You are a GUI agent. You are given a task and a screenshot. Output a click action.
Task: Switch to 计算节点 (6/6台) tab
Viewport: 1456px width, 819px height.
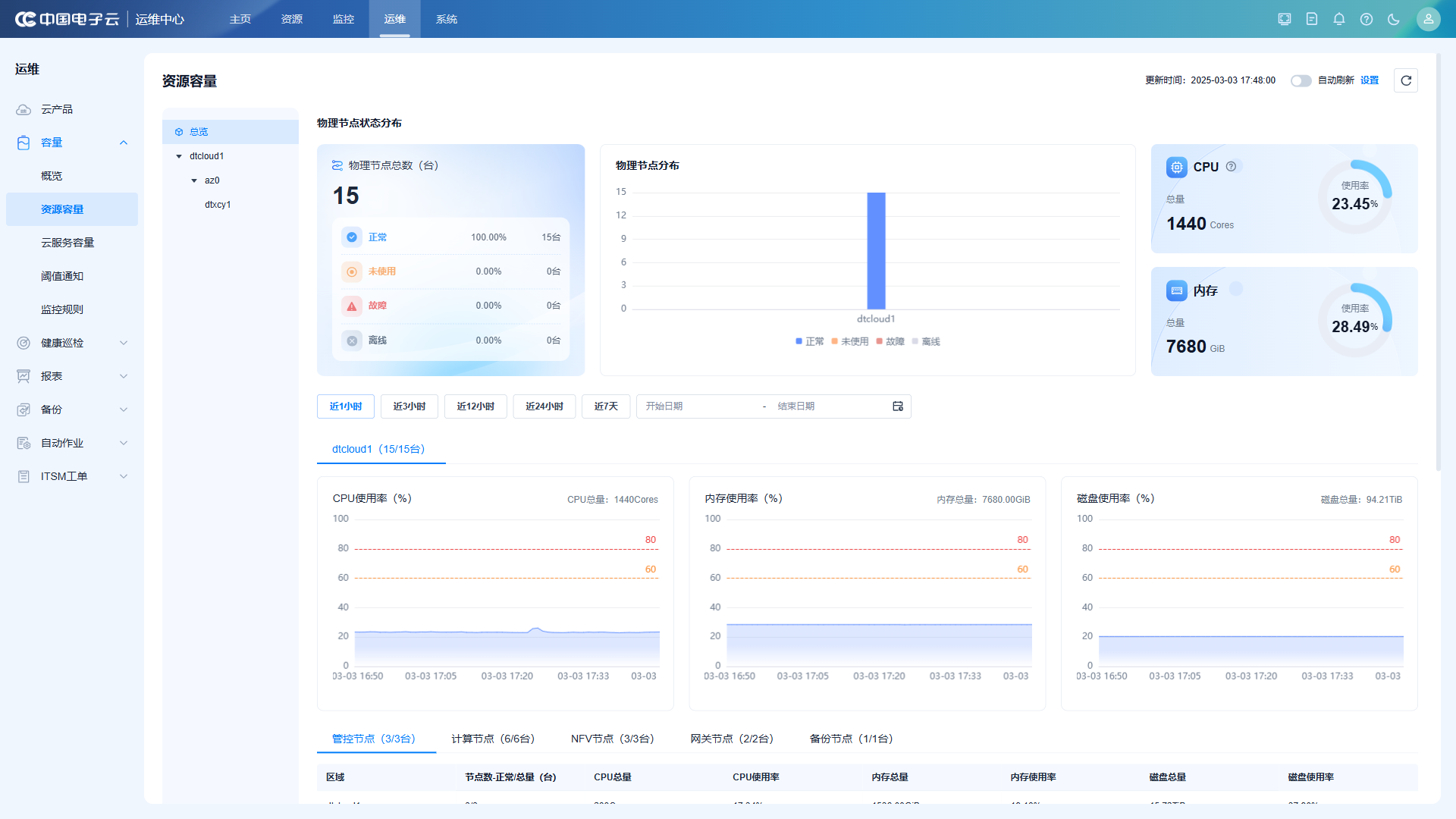click(x=493, y=739)
